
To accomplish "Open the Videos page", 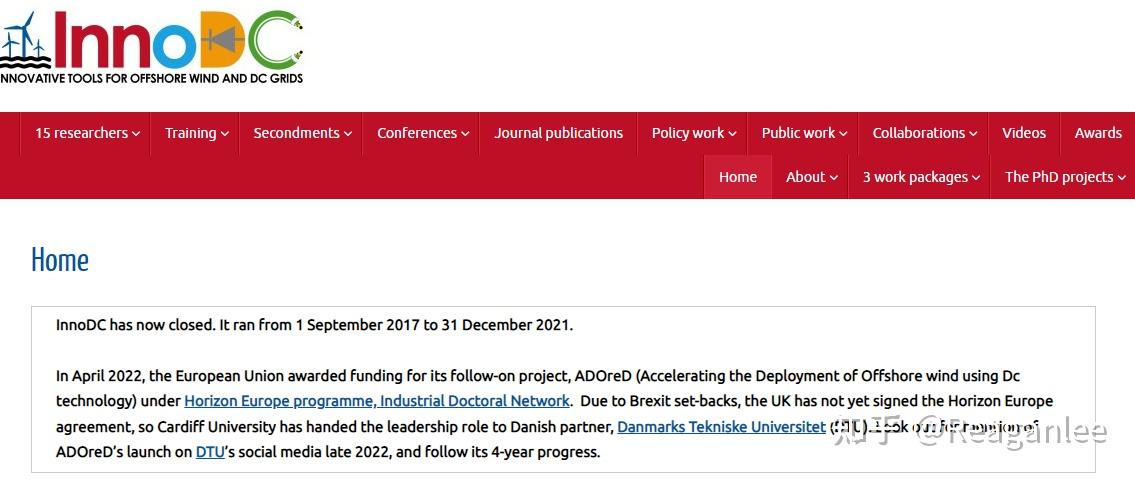I will (x=1024, y=133).
